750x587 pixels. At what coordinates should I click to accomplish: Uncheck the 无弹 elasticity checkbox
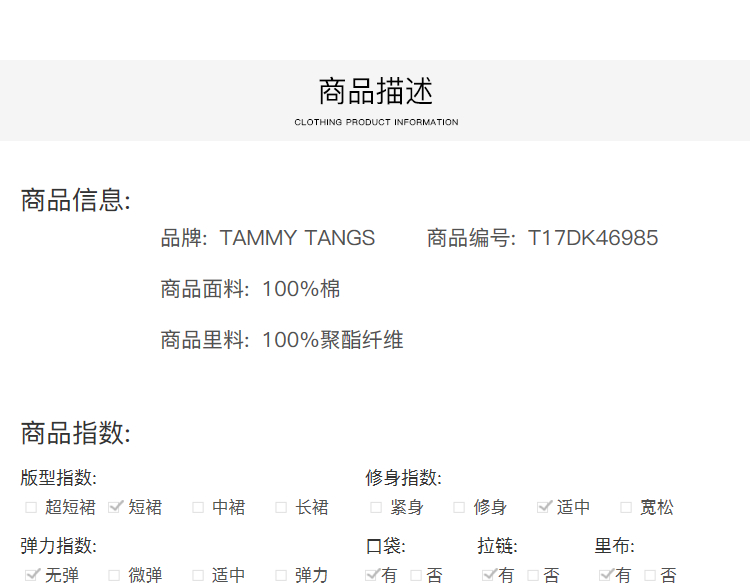click(31, 575)
